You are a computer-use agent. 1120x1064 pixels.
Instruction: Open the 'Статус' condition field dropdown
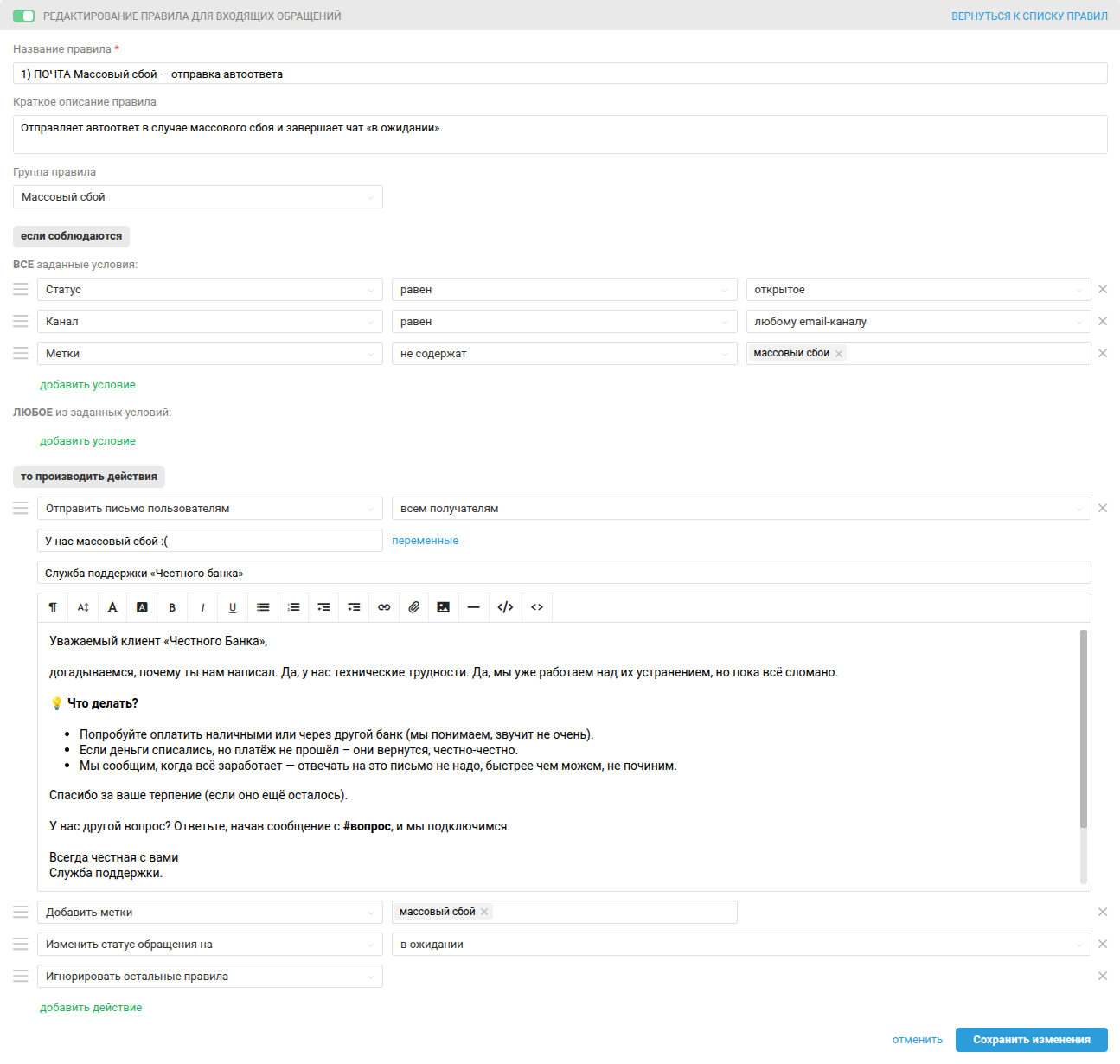pyautogui.click(x=210, y=290)
